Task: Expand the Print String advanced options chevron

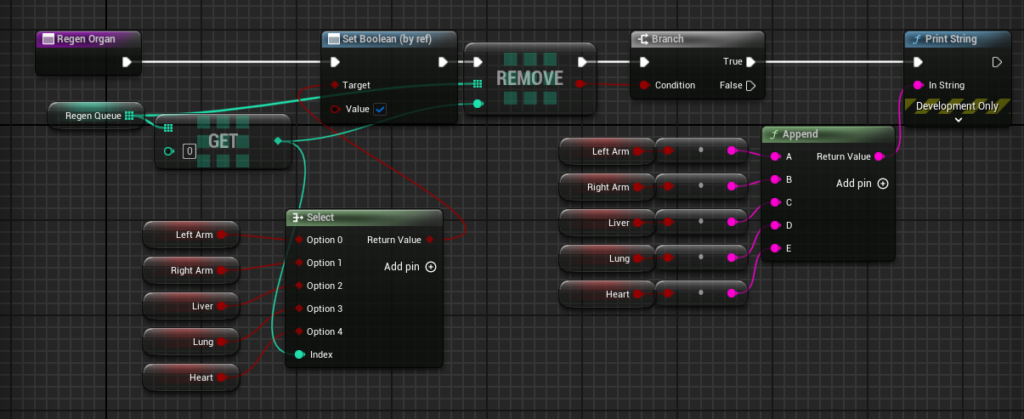Action: [x=957, y=119]
